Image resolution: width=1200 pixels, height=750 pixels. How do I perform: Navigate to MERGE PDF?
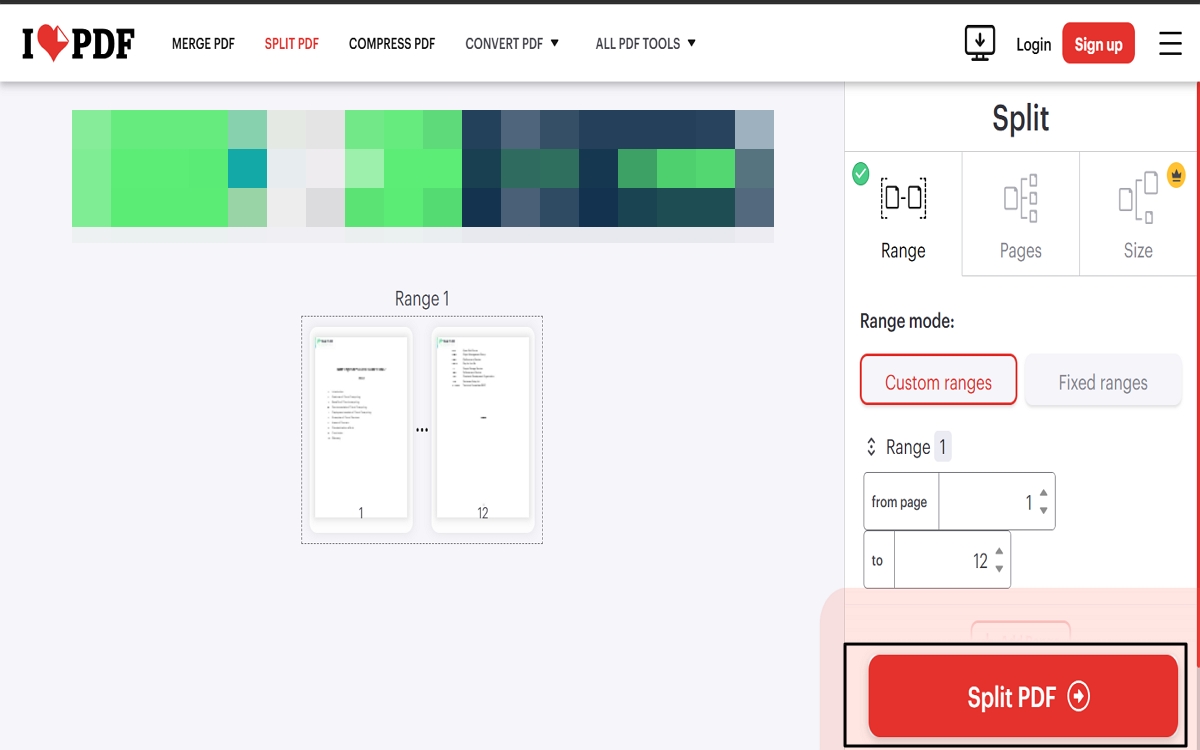203,43
